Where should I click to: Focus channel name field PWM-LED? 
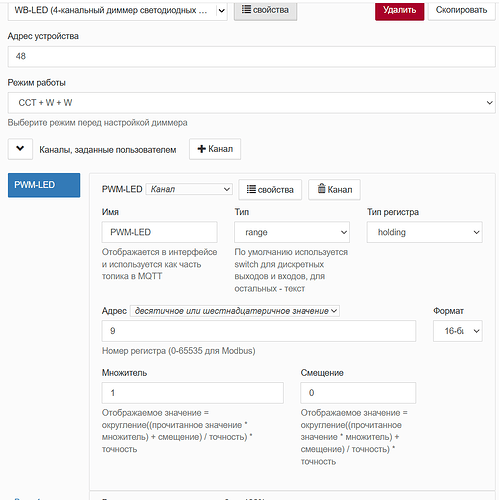coord(160,232)
